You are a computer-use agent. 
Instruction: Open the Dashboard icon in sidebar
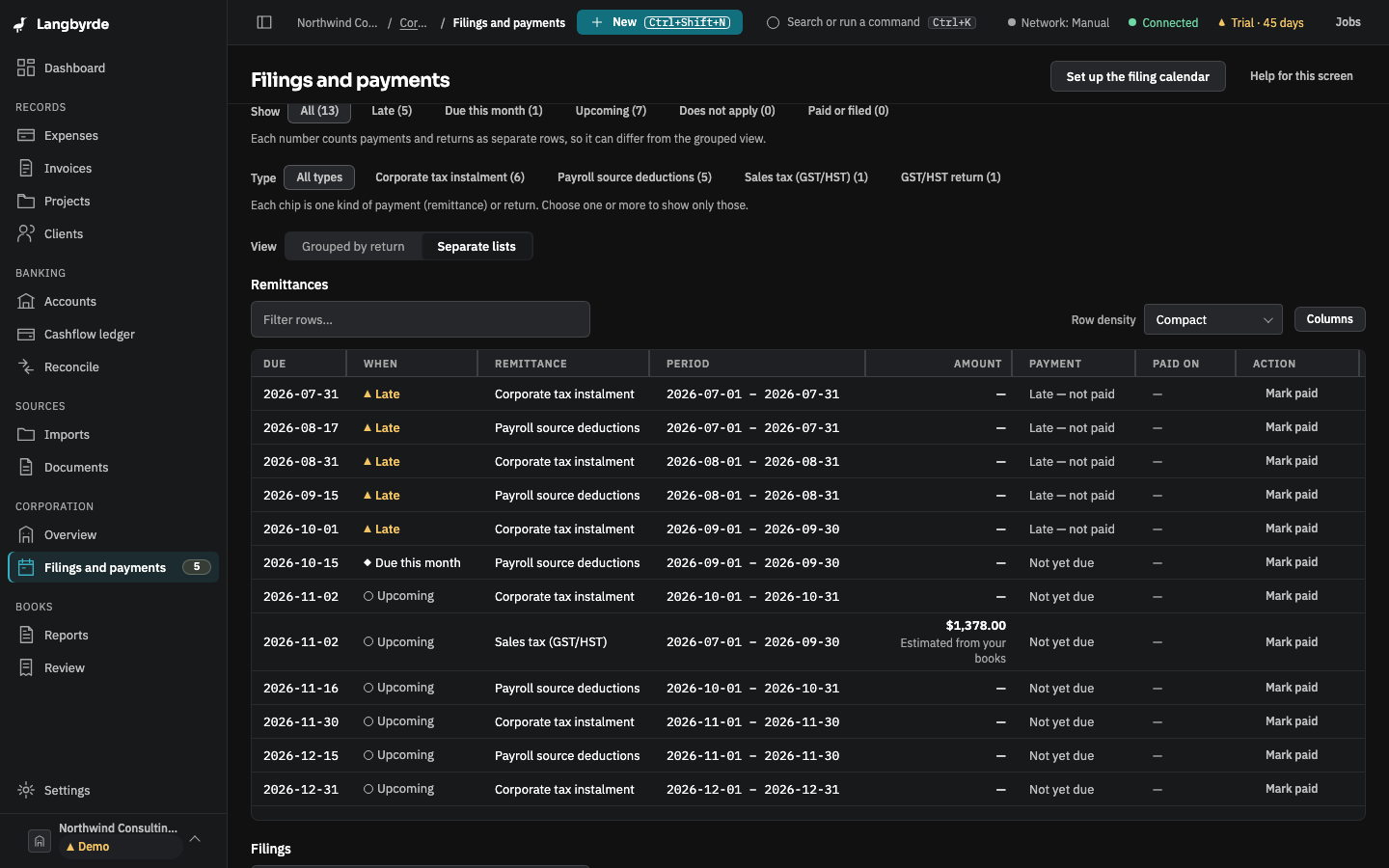(x=26, y=68)
